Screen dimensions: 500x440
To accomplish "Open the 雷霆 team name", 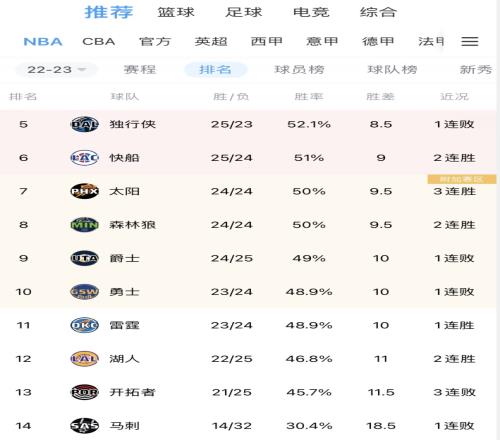I will click(x=125, y=325).
